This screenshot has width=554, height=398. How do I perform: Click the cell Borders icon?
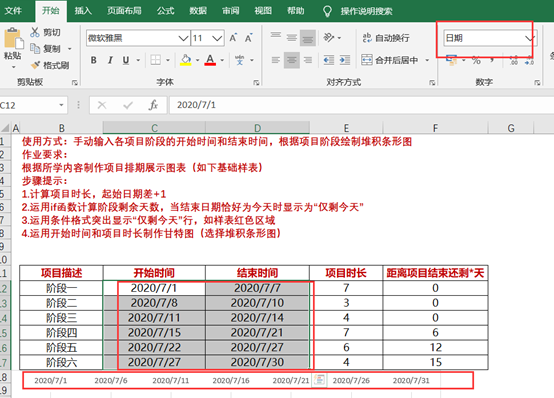pyautogui.click(x=155, y=60)
